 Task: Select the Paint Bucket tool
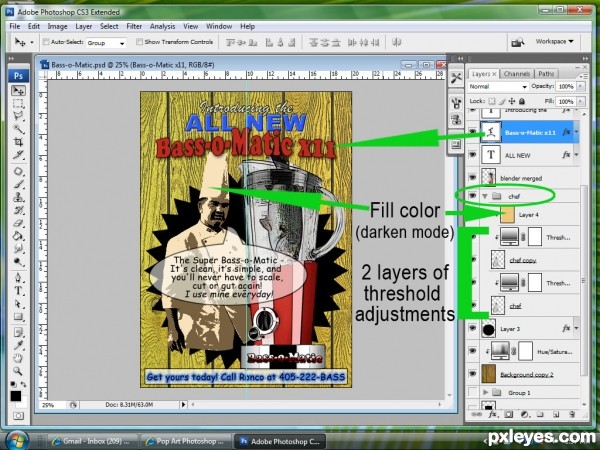18,236
